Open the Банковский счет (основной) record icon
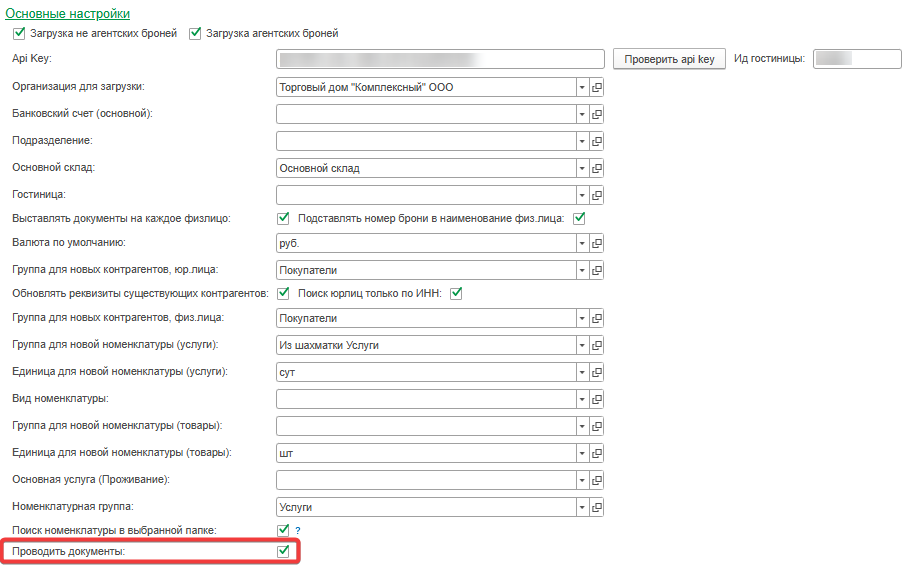This screenshot has width=918, height=575. (597, 114)
